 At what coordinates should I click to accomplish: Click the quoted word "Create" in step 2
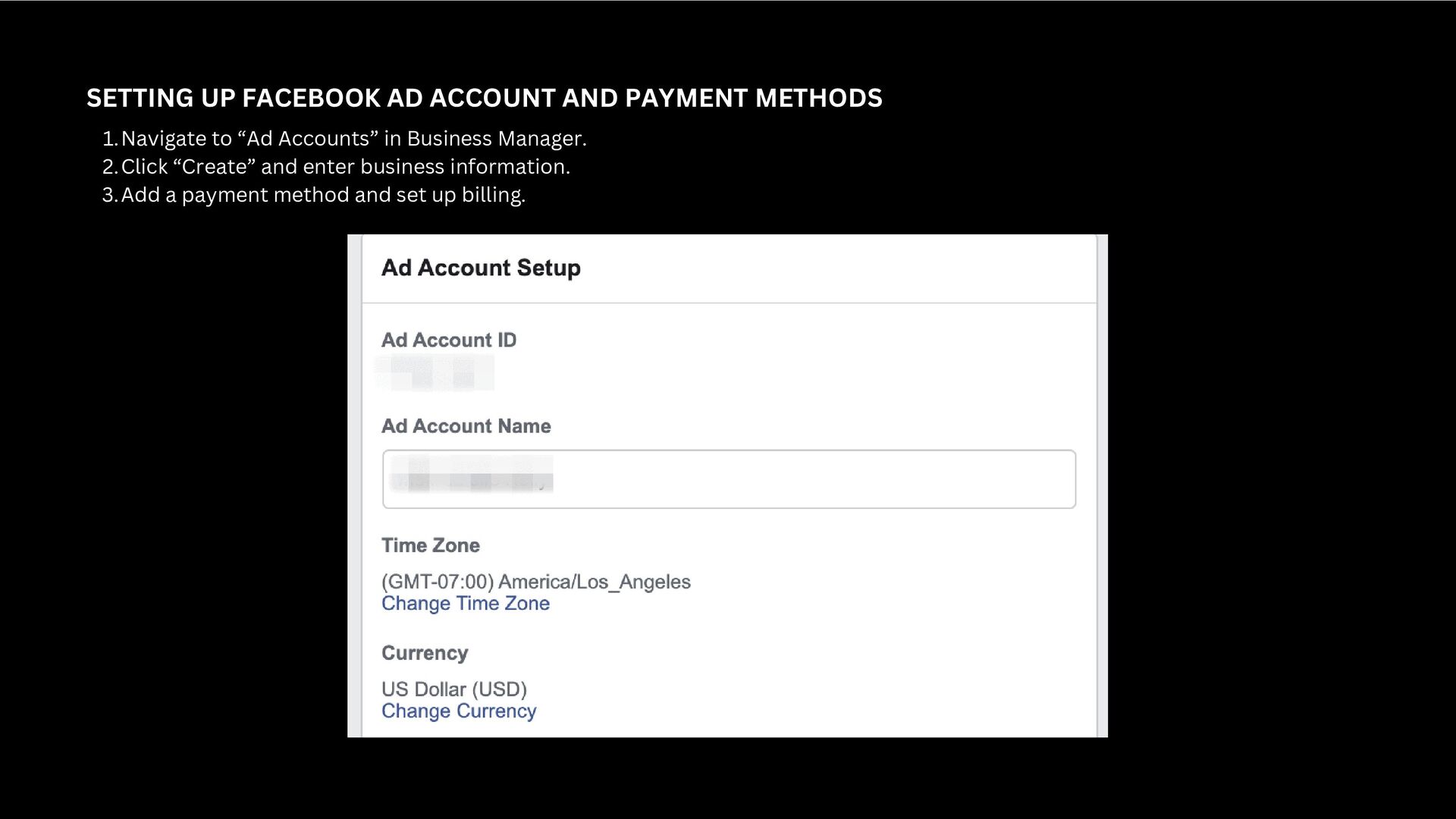click(215, 167)
